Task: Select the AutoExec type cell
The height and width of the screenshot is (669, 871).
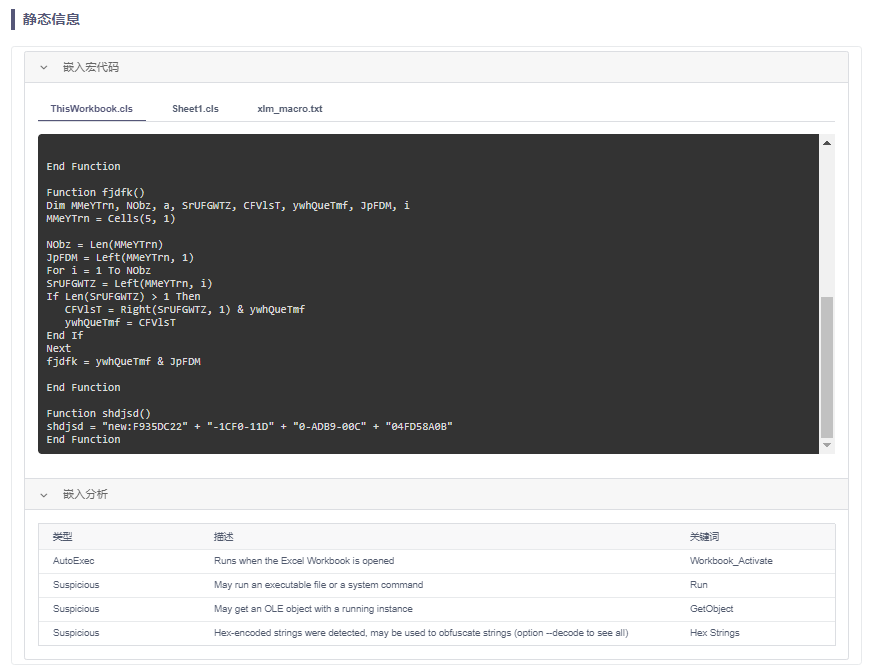Action: pyautogui.click(x=73, y=561)
